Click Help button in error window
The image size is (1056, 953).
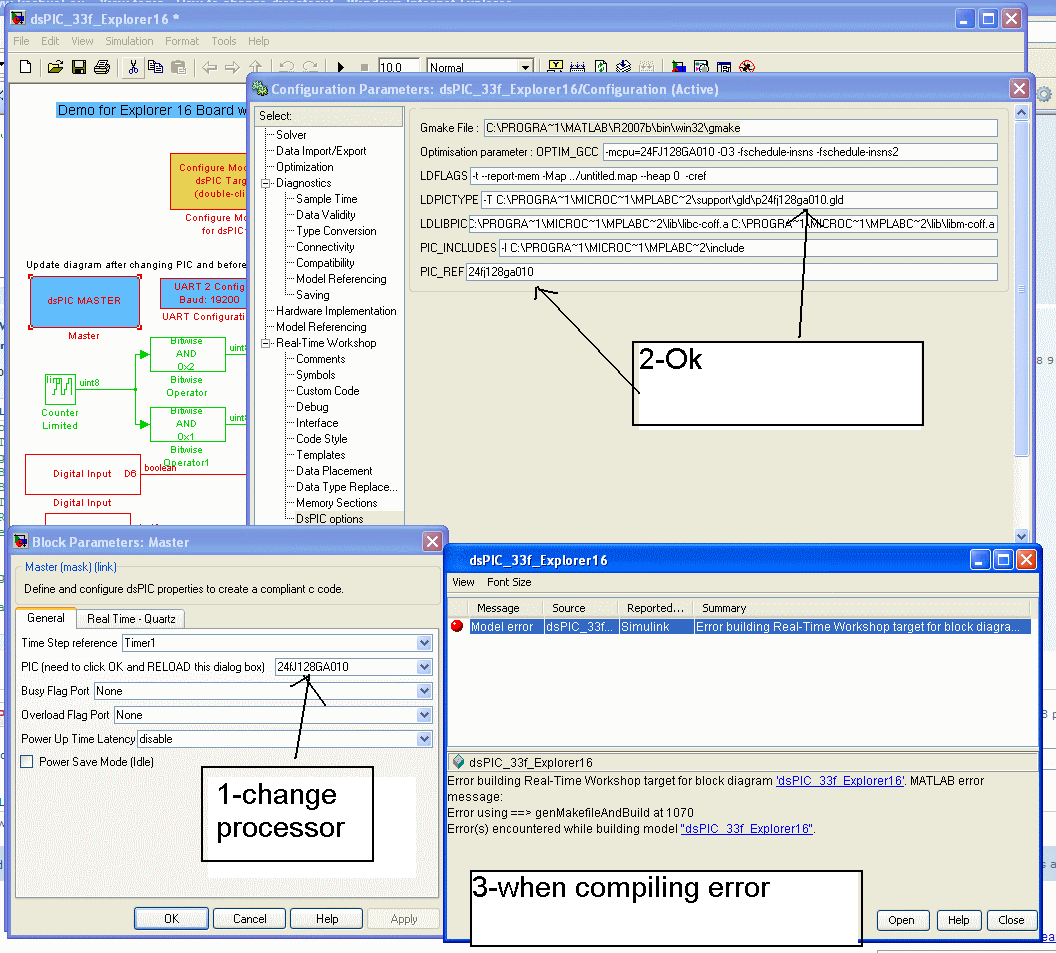click(x=958, y=920)
